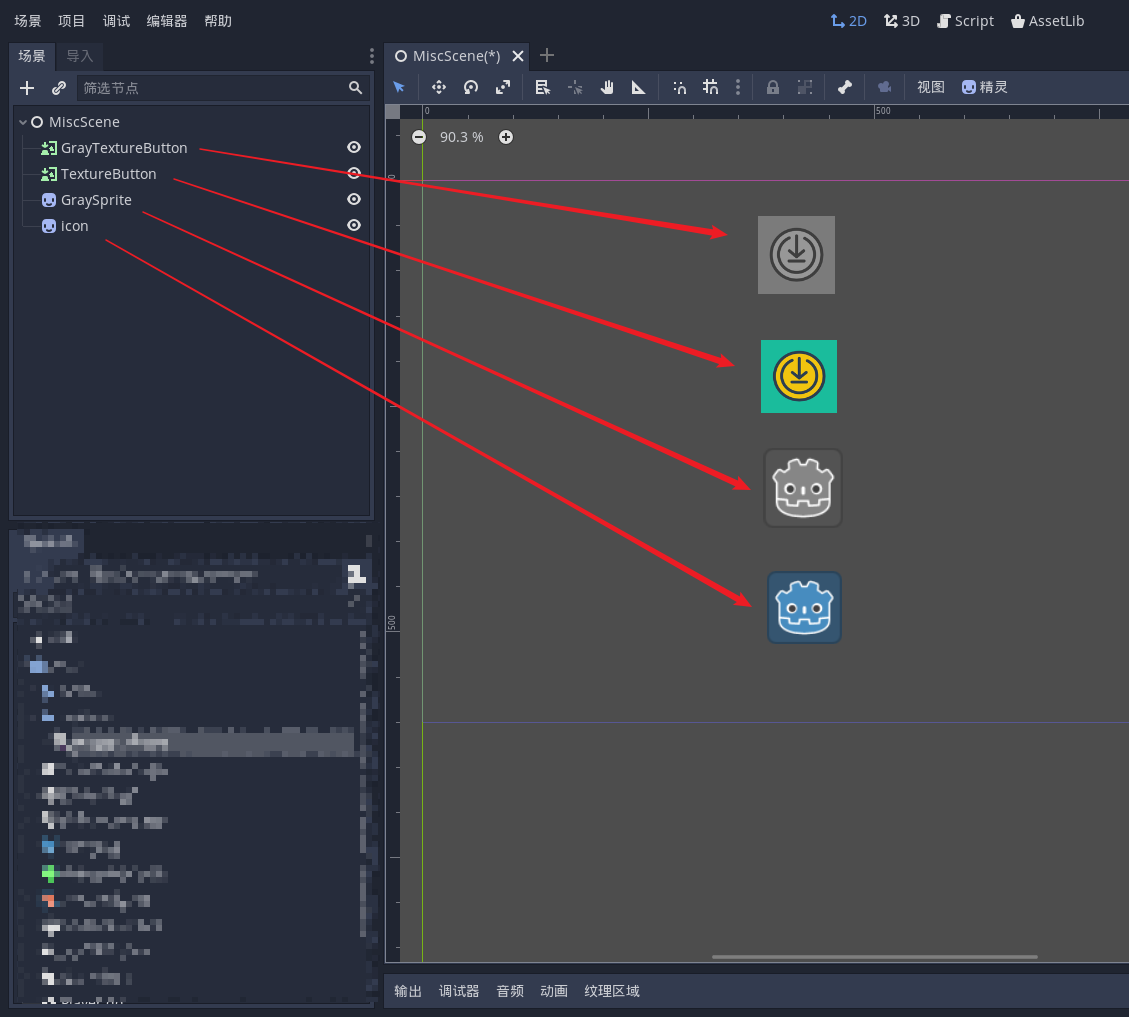The image size is (1129, 1017).
Task: Add a new scene tab
Action: (546, 55)
